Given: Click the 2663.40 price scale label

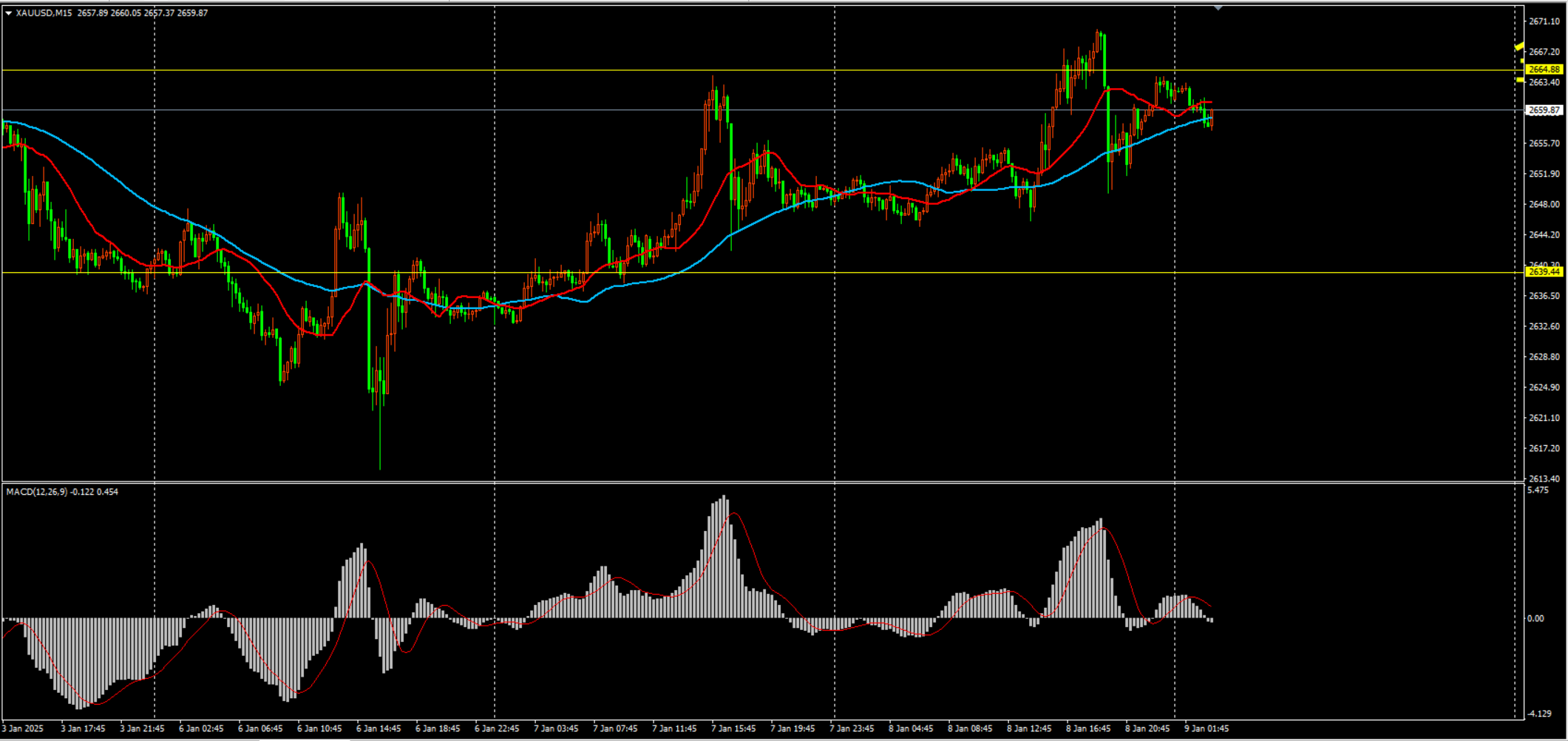Looking at the screenshot, I should tap(1544, 82).
